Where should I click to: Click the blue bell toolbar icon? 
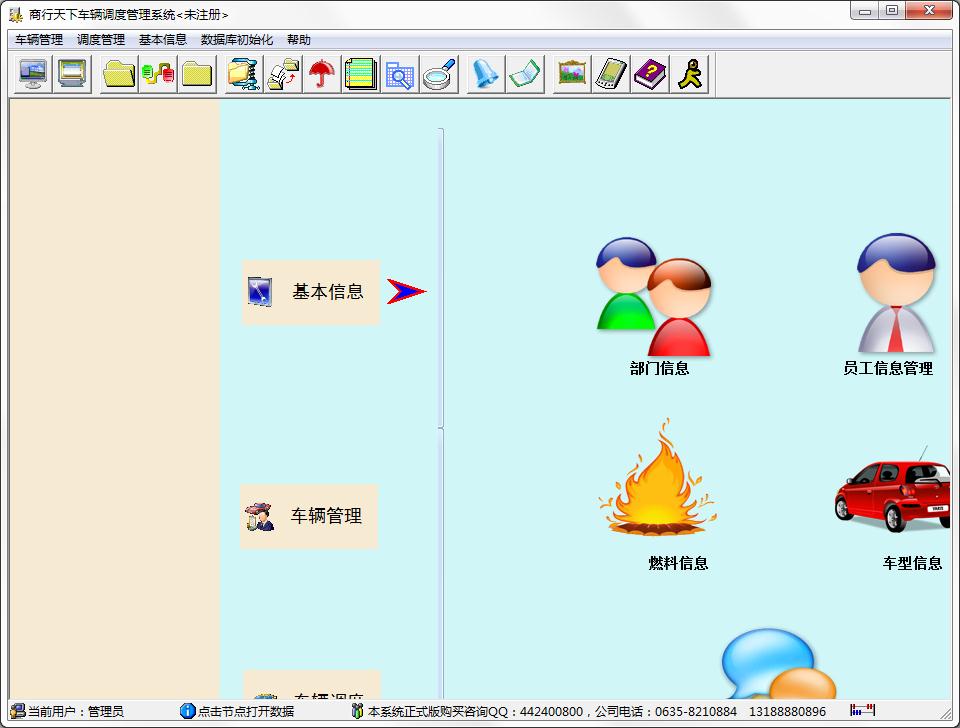486,74
